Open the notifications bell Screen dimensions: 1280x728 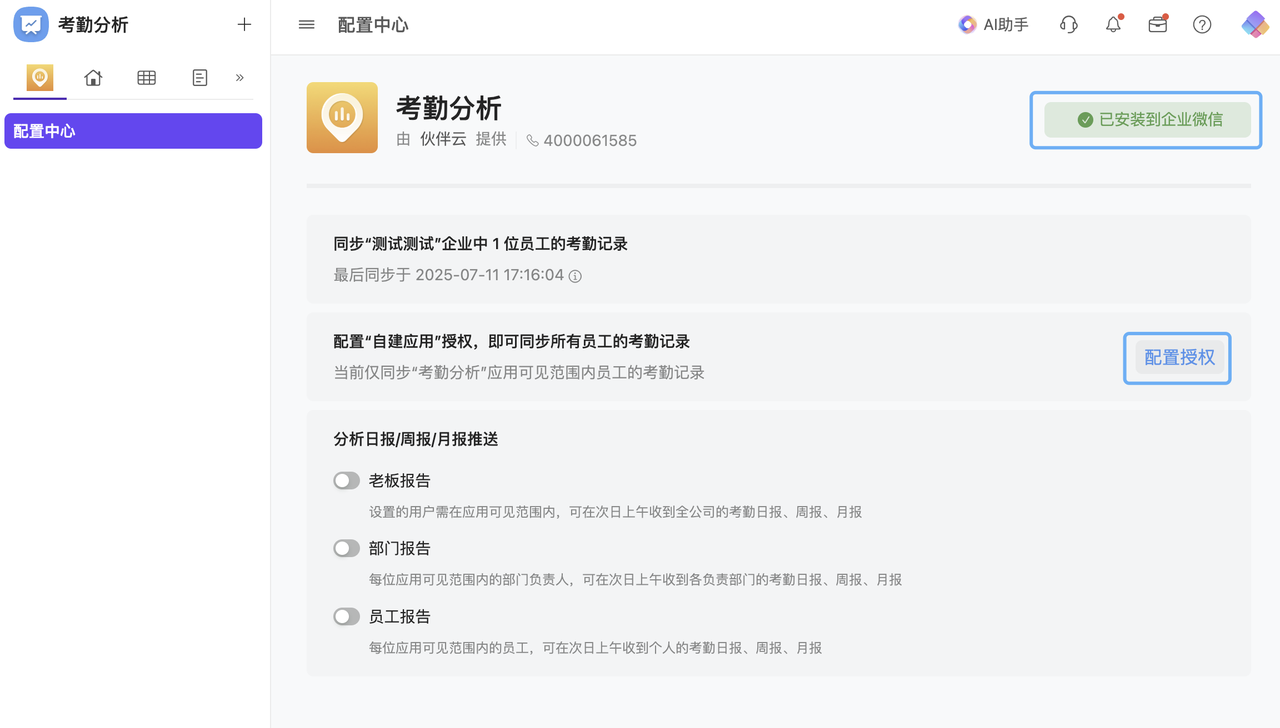[1113, 25]
